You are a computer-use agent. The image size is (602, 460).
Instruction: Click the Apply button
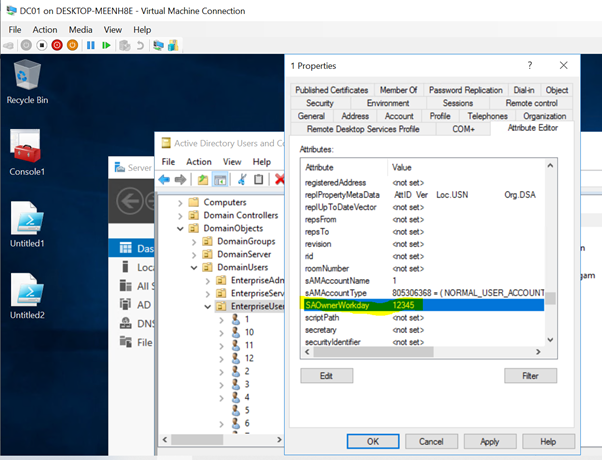coord(490,441)
